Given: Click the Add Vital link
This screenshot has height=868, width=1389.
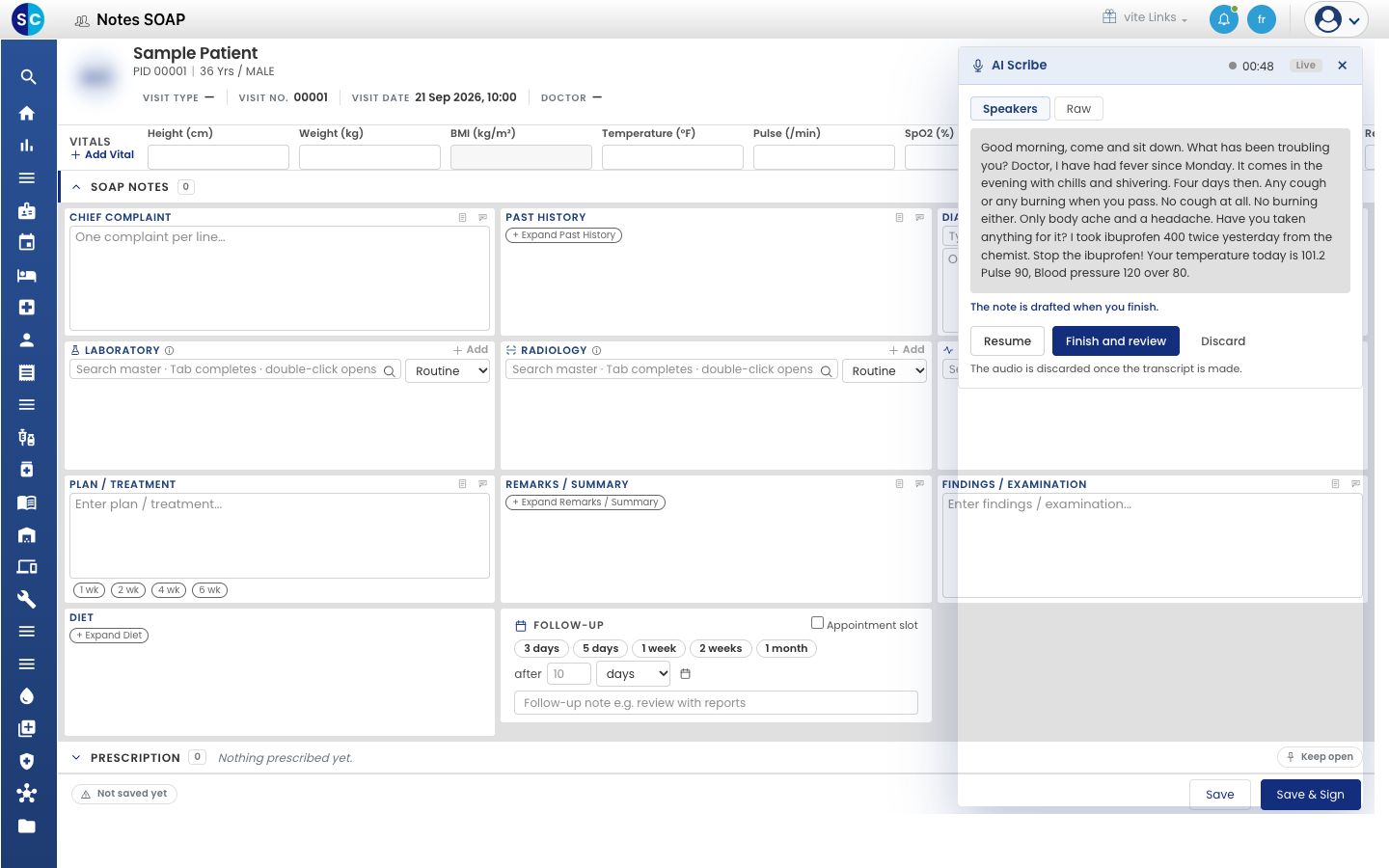Looking at the screenshot, I should [x=102, y=154].
